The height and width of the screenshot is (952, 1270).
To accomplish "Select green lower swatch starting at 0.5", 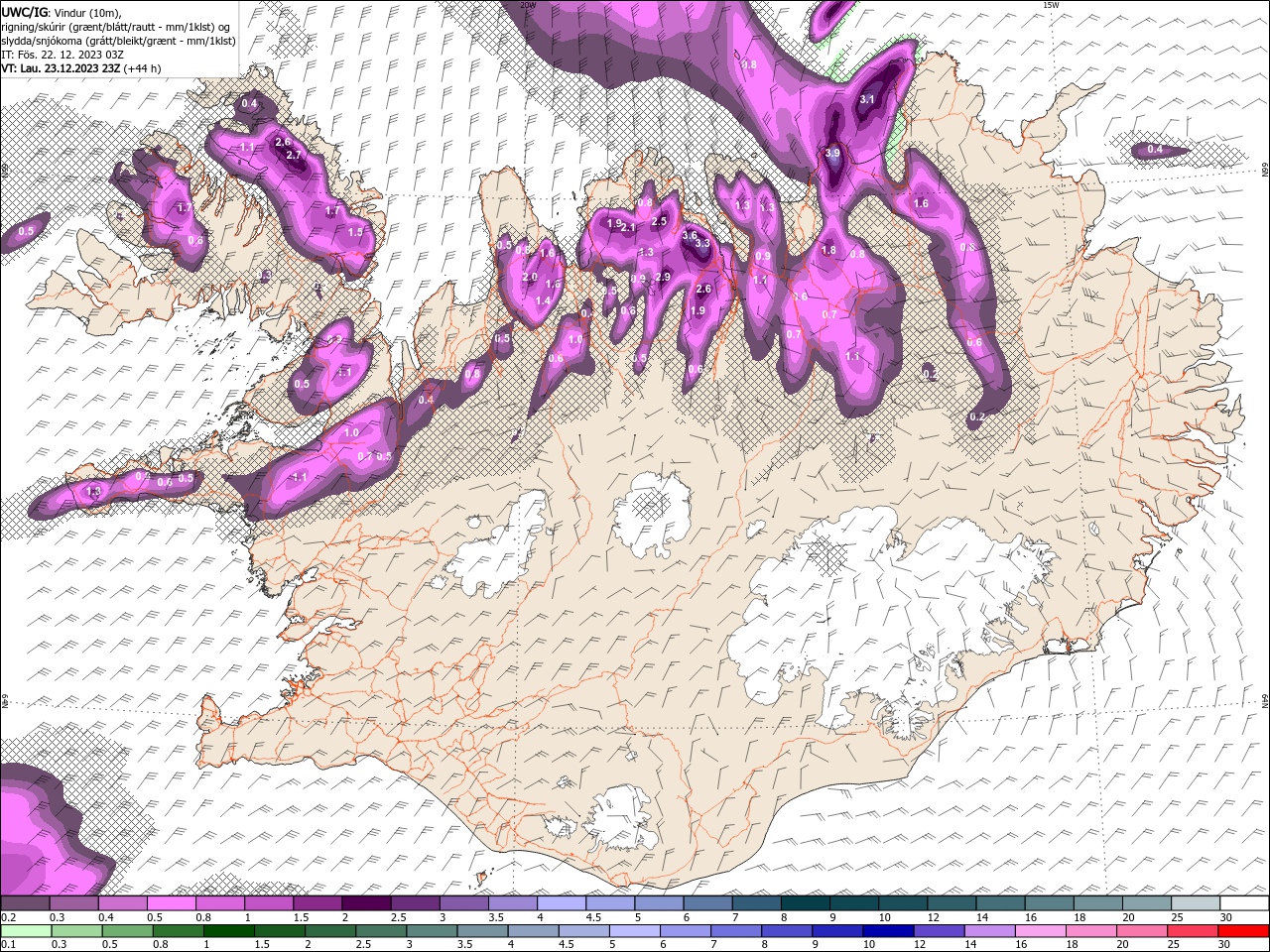I will 127,931.
